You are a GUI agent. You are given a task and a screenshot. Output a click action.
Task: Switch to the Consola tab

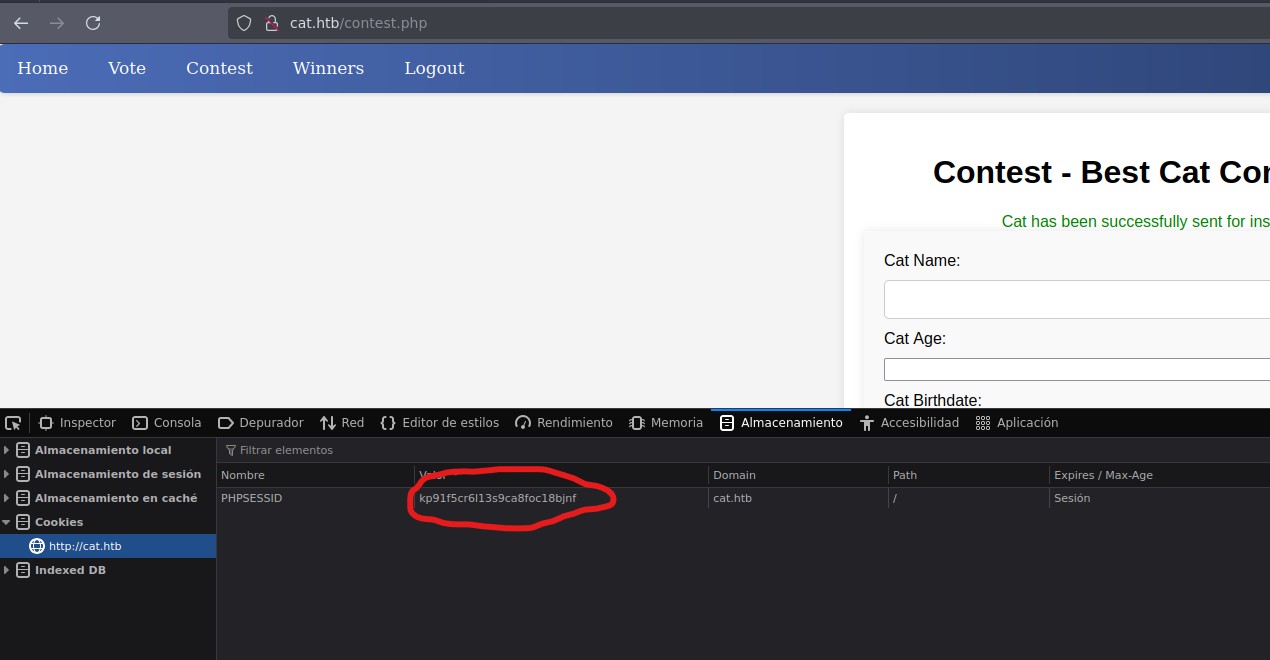click(167, 423)
